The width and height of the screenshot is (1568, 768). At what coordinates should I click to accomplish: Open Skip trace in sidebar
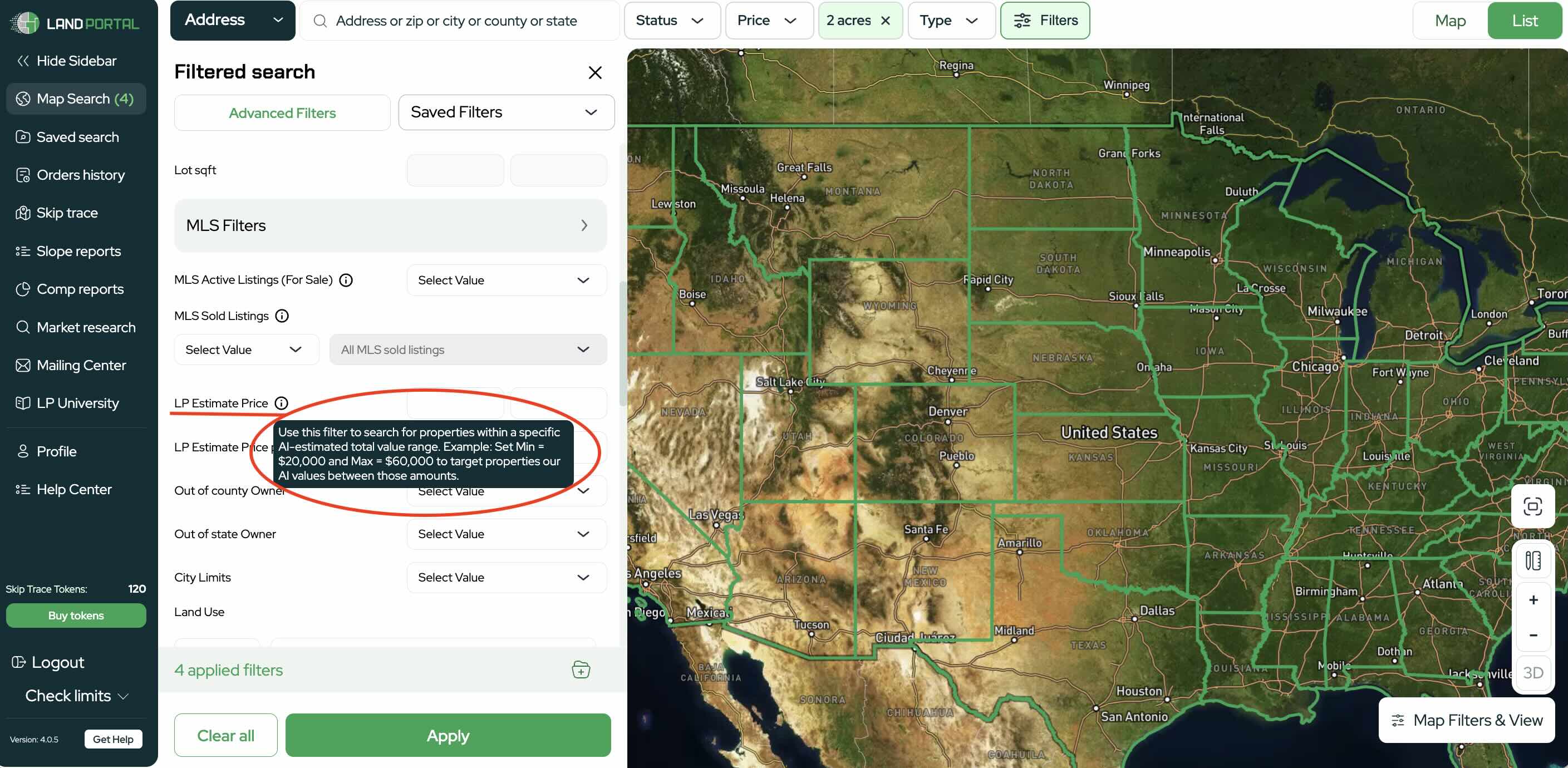coord(67,213)
